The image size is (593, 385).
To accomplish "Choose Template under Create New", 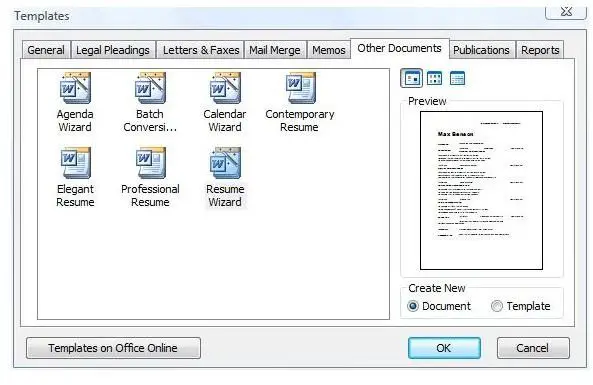I will 520,306.
